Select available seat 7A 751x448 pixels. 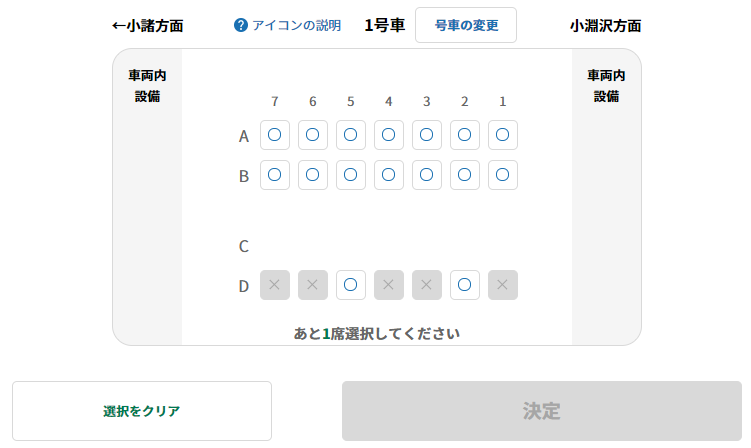point(274,135)
